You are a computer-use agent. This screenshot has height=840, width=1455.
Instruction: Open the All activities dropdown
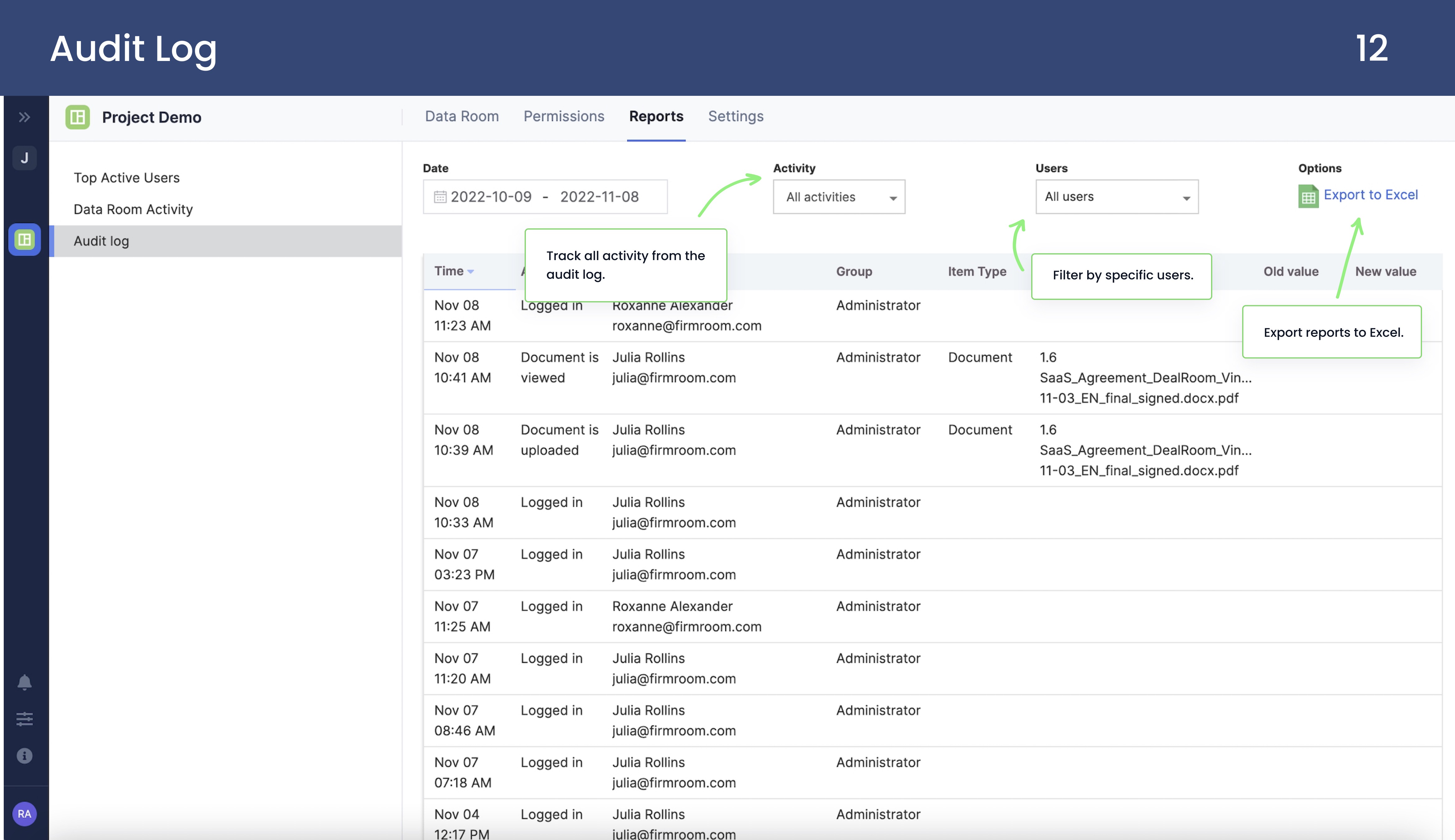tap(839, 197)
